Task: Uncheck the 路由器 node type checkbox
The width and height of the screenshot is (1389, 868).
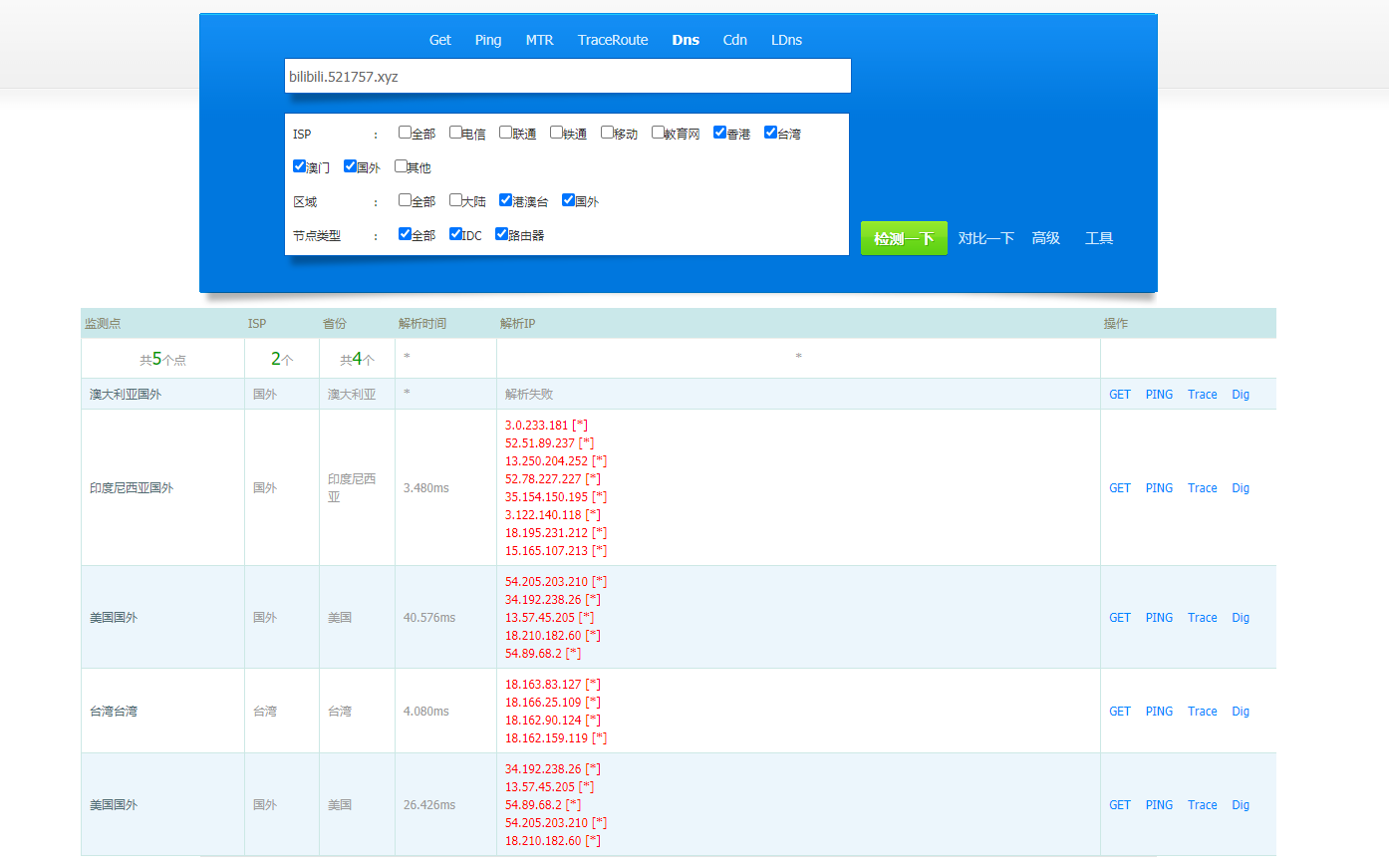Action: pyautogui.click(x=501, y=234)
